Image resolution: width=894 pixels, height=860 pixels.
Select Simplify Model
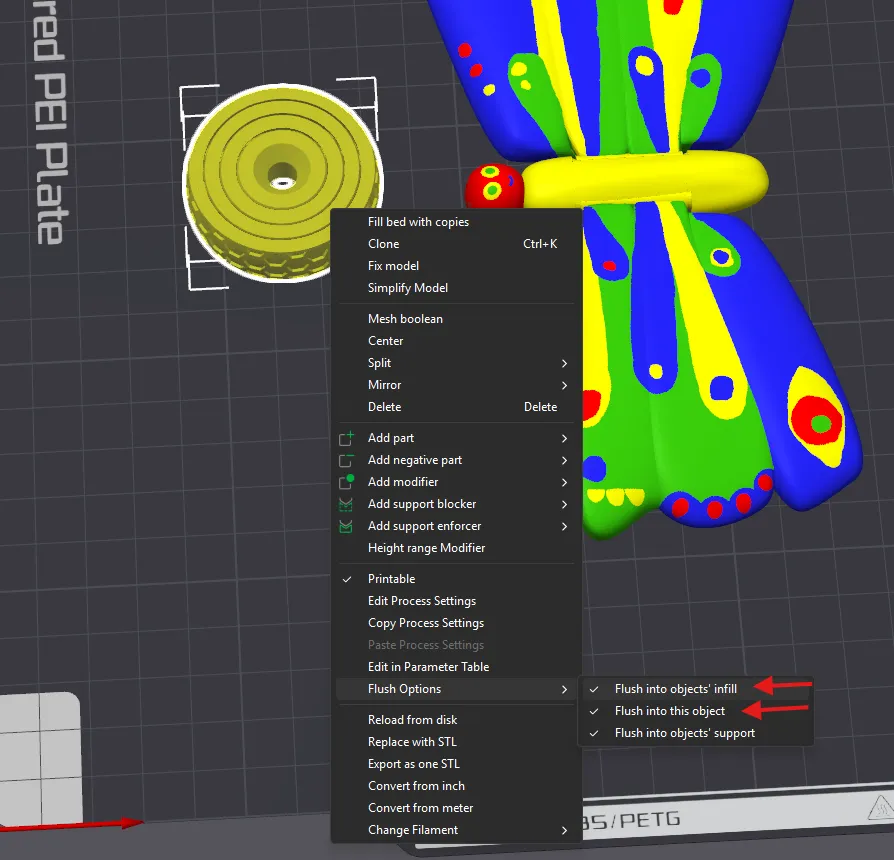(407, 288)
